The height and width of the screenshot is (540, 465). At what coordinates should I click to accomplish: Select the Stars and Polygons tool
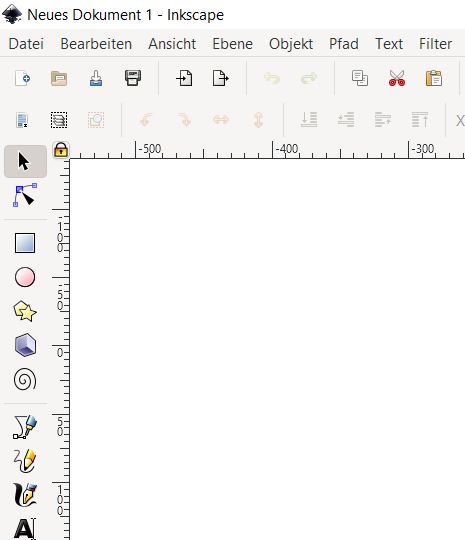click(x=25, y=311)
